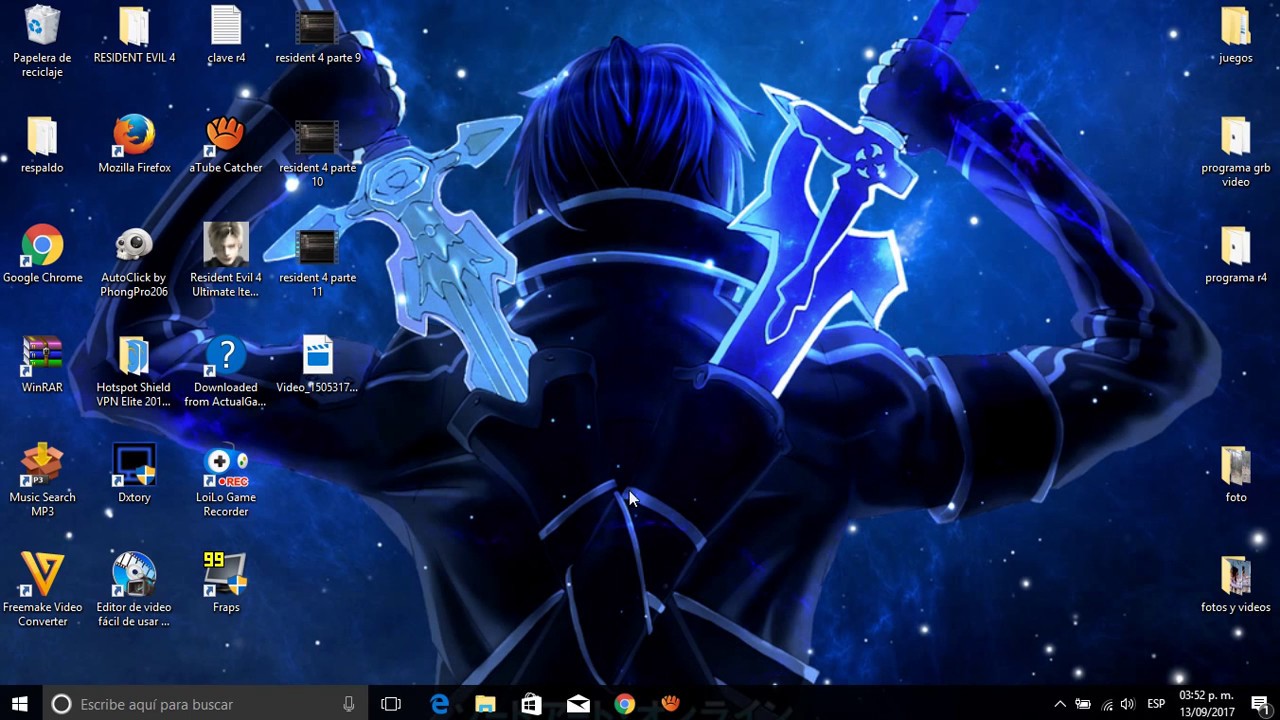The image size is (1280, 720).
Task: Open File Explorer from the taskbar
Action: pos(485,704)
